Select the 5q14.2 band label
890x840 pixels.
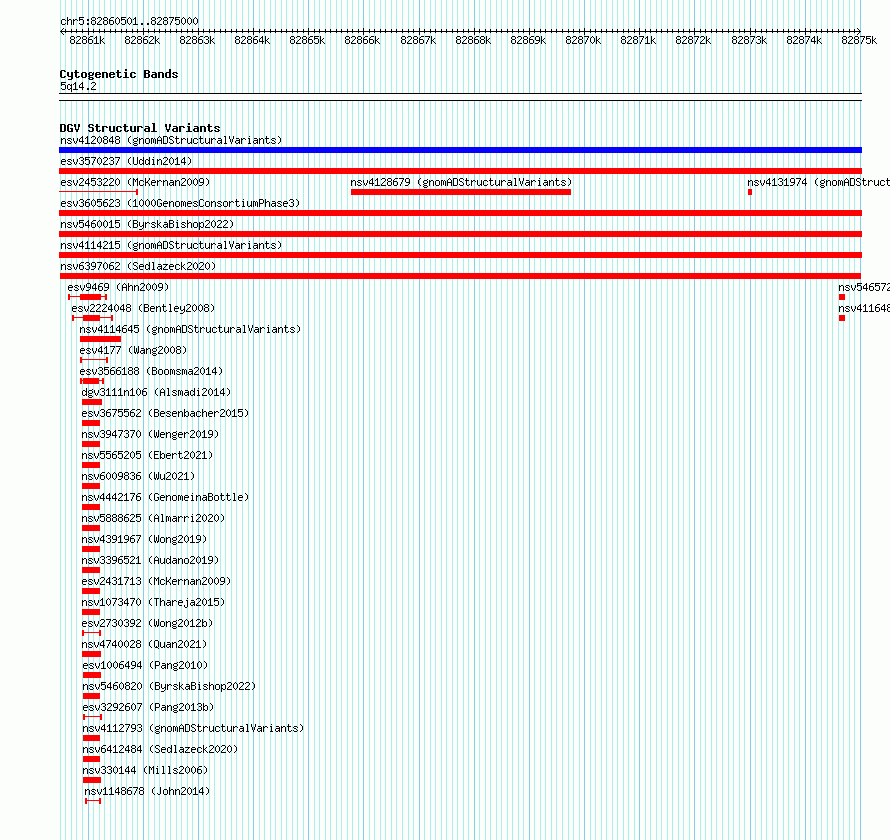[78, 86]
